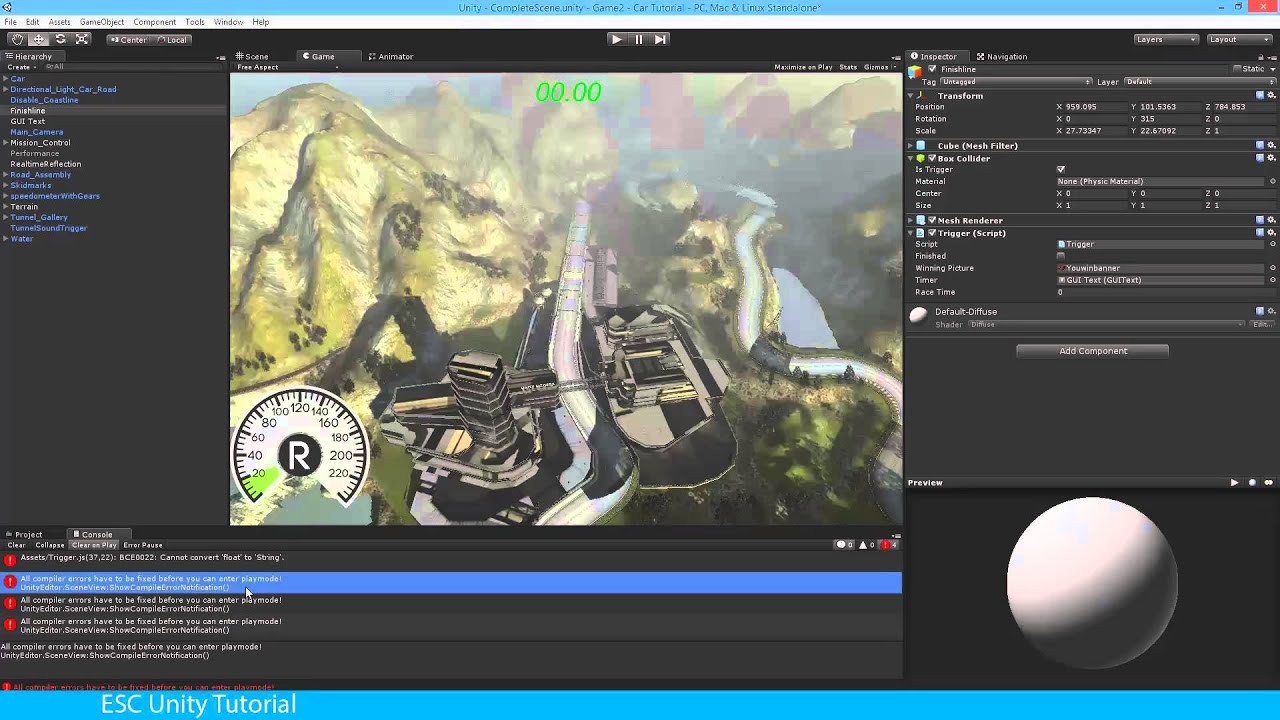Toggle the Static checkbox for Finishline
Screen dimensions: 1280x720
pyautogui.click(x=1237, y=69)
